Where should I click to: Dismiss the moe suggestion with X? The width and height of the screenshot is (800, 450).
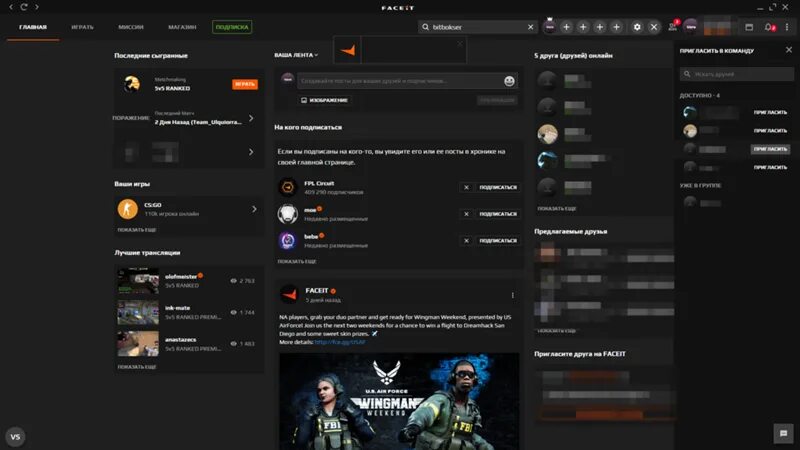click(x=466, y=214)
